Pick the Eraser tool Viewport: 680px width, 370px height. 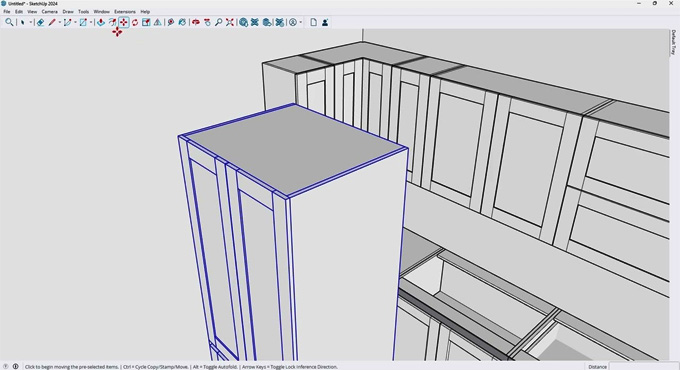(x=40, y=22)
